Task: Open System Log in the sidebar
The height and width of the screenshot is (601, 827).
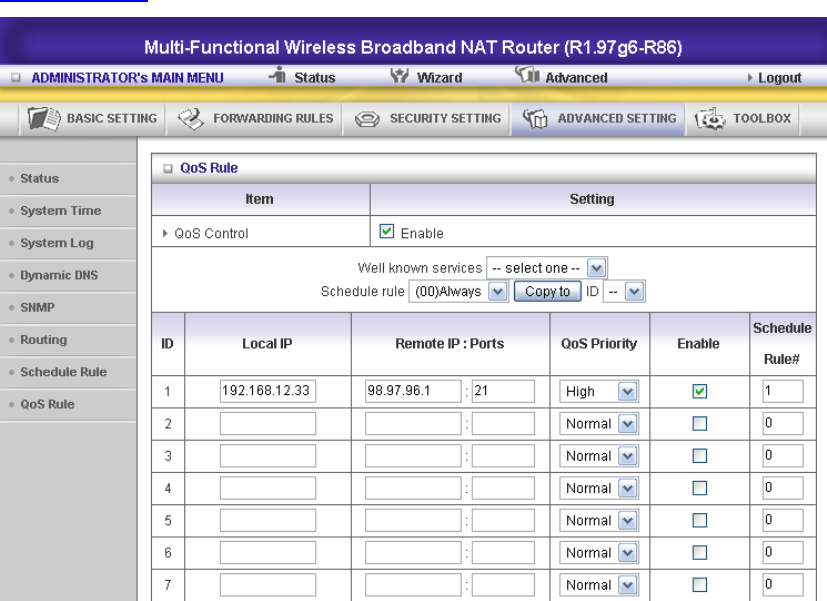Action: [x=57, y=243]
